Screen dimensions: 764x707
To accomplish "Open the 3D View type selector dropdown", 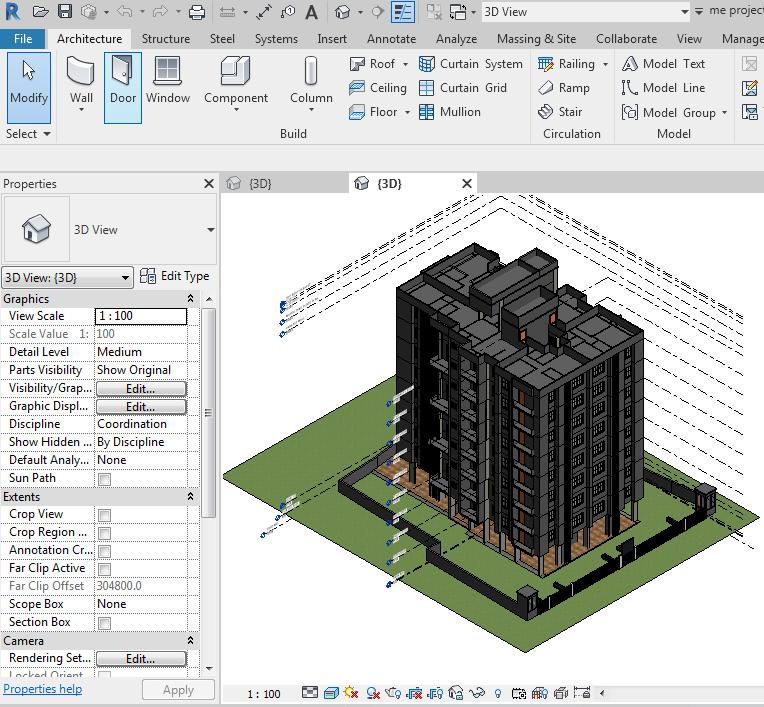I will point(210,230).
